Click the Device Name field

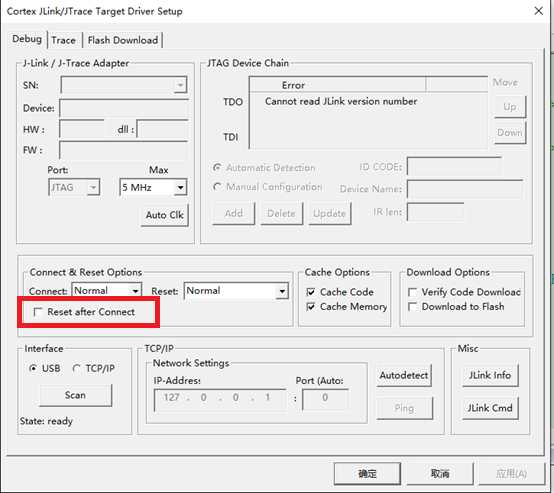point(465,189)
